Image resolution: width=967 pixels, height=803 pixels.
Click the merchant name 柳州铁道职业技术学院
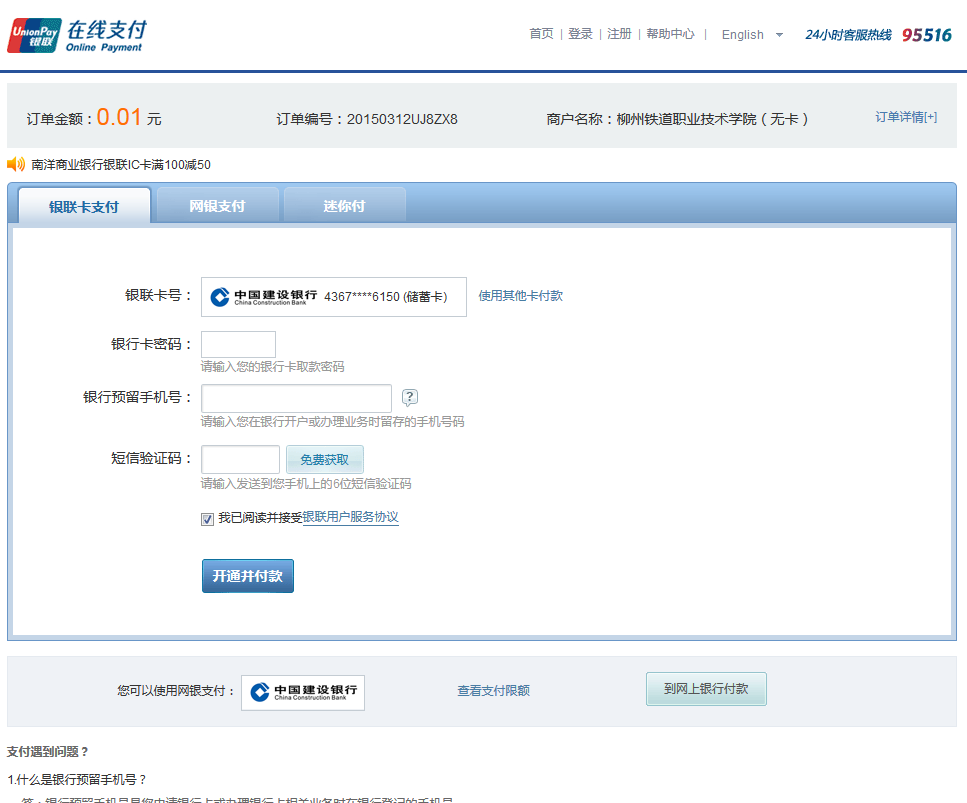click(x=686, y=119)
